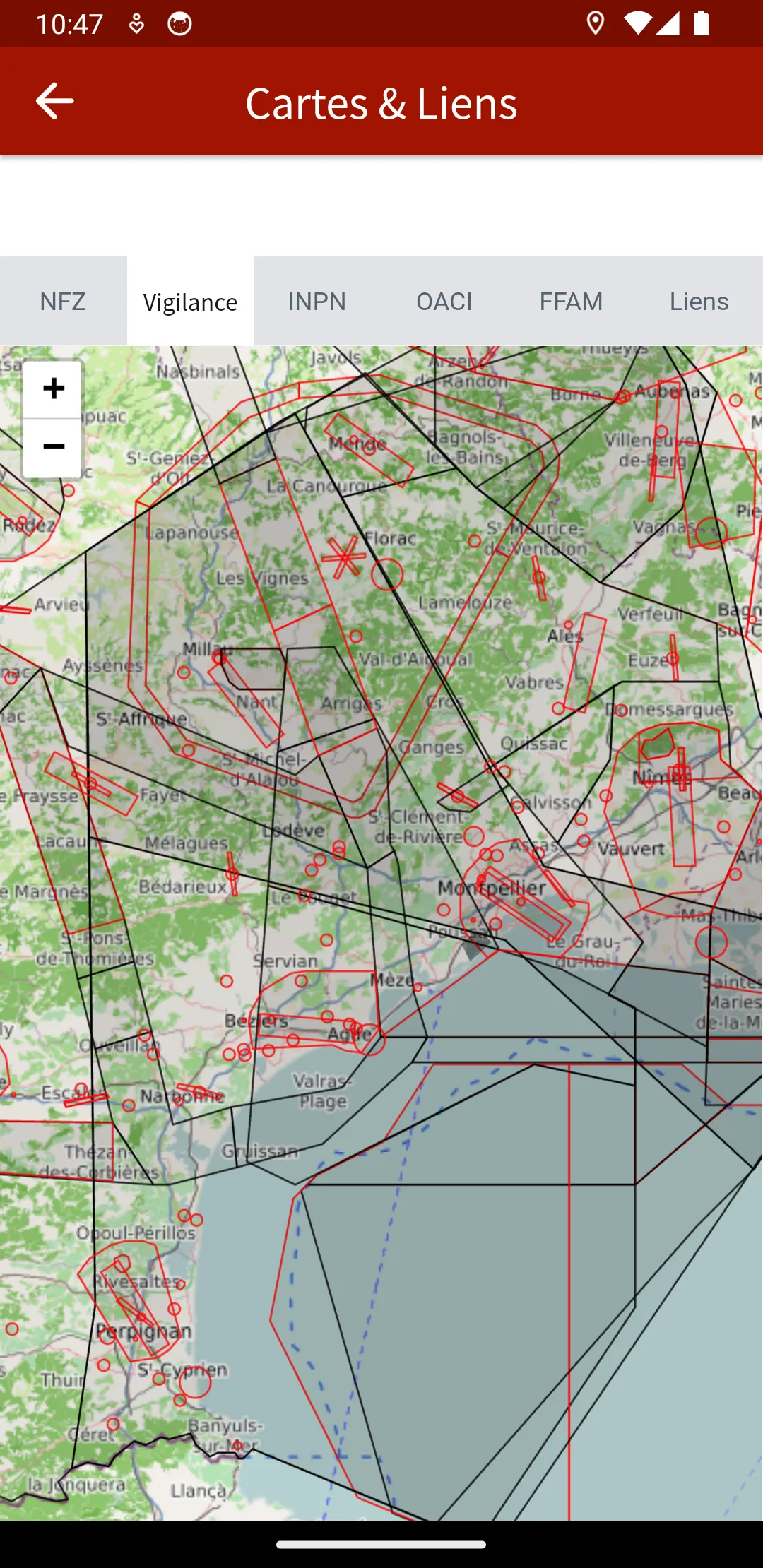Tap the Vauvert label on the map
The image size is (763, 1568).
coord(632,848)
